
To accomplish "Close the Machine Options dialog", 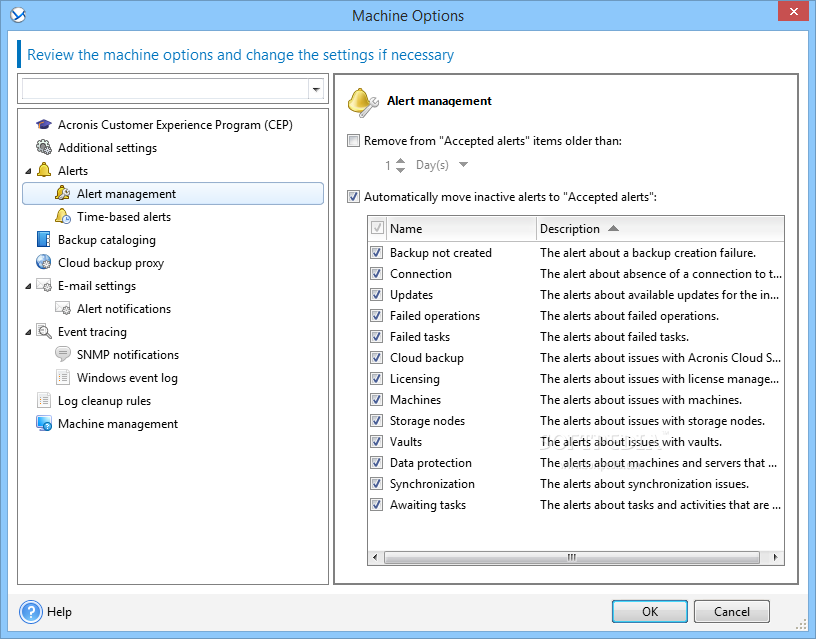I will point(793,11).
